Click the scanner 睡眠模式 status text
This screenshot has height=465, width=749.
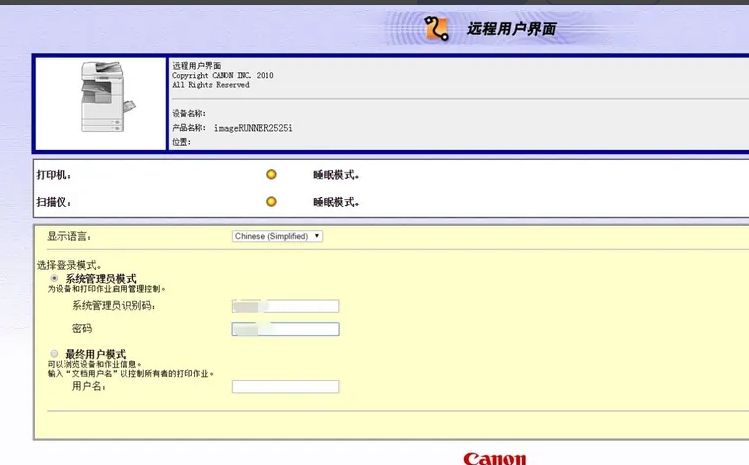(x=336, y=202)
